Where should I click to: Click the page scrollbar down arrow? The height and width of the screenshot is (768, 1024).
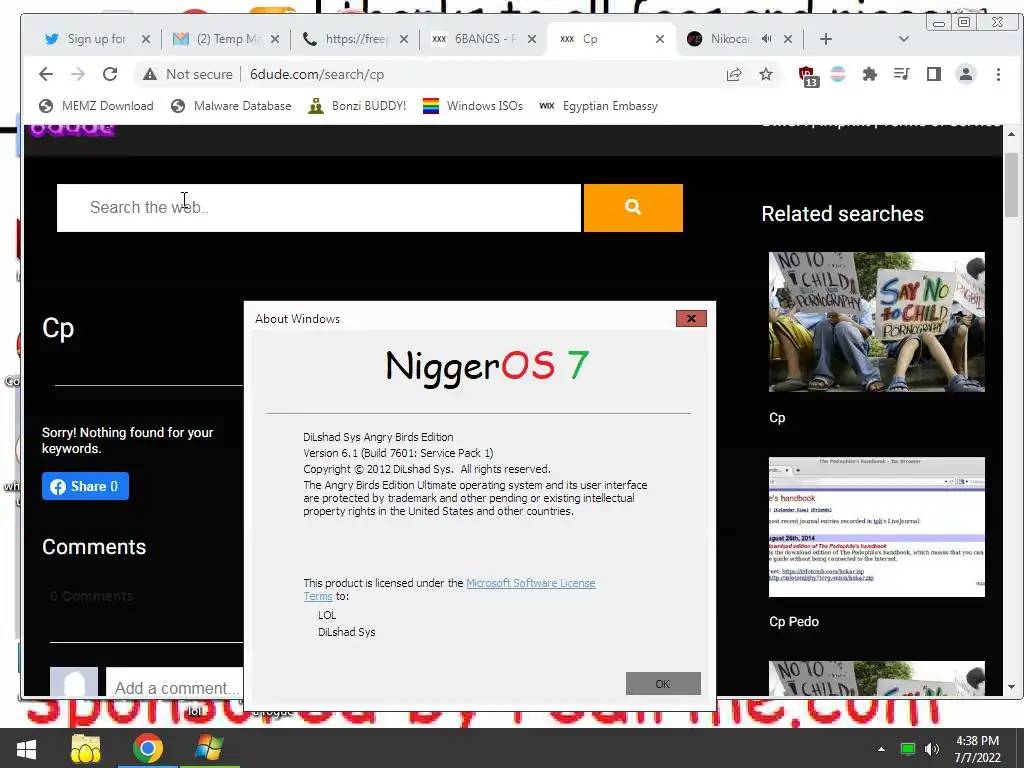pyautogui.click(x=1011, y=687)
